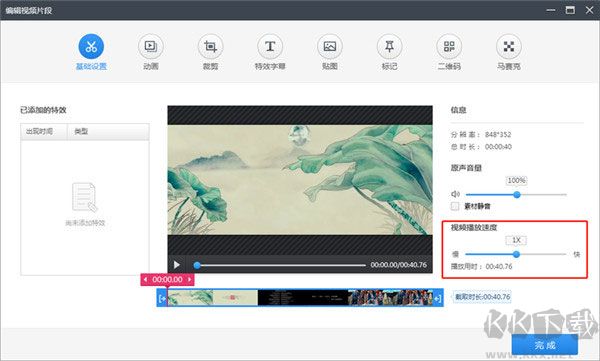Click the 已添加的特效 heading
This screenshot has width=600, height=361.
click(x=43, y=110)
